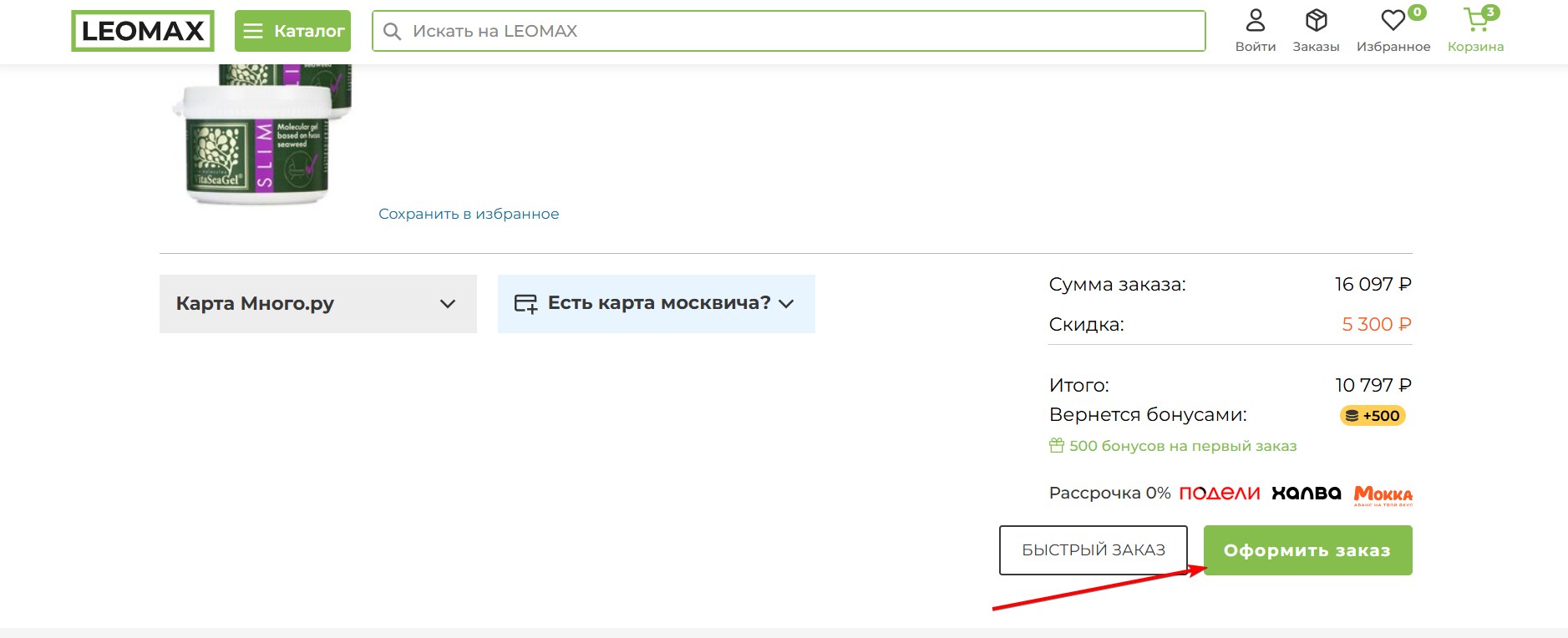1568x638 pixels.
Task: Click the Рассрочка 0% label
Action: tap(1109, 493)
